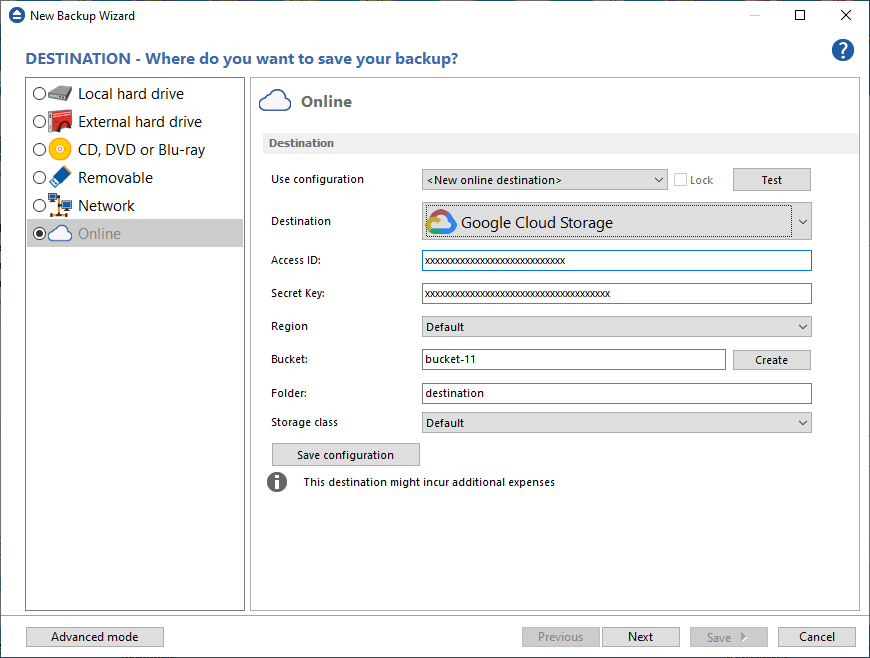Click the External hard drive label
870x658 pixels.
coord(140,121)
